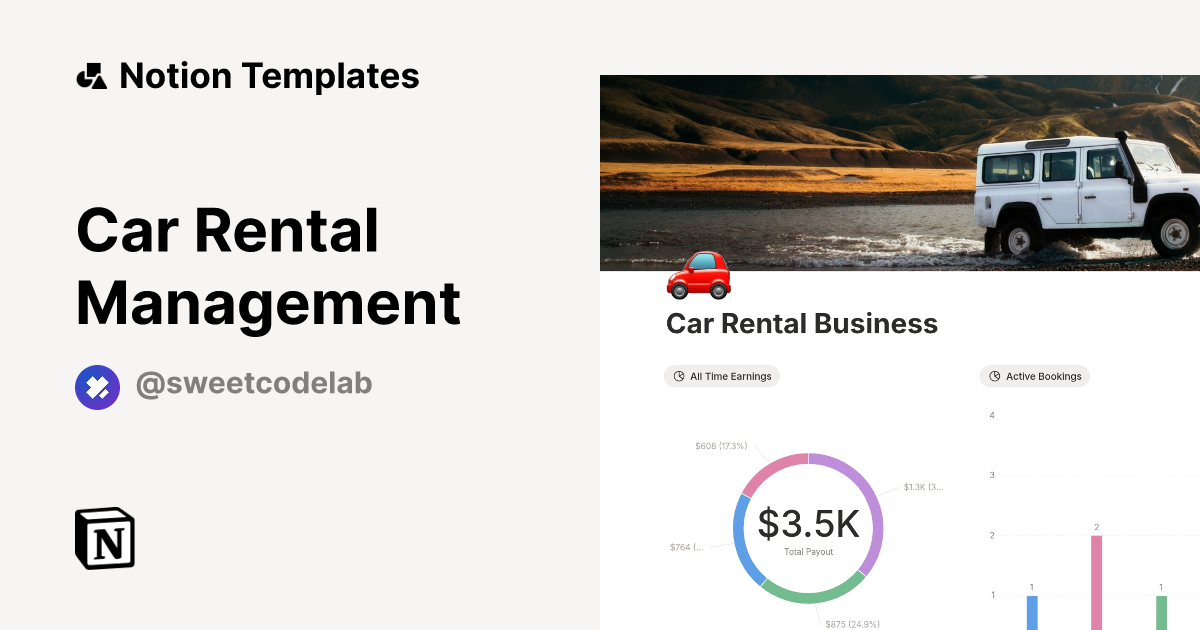Click the Notion cube logo
The width and height of the screenshot is (1200, 630).
(105, 538)
